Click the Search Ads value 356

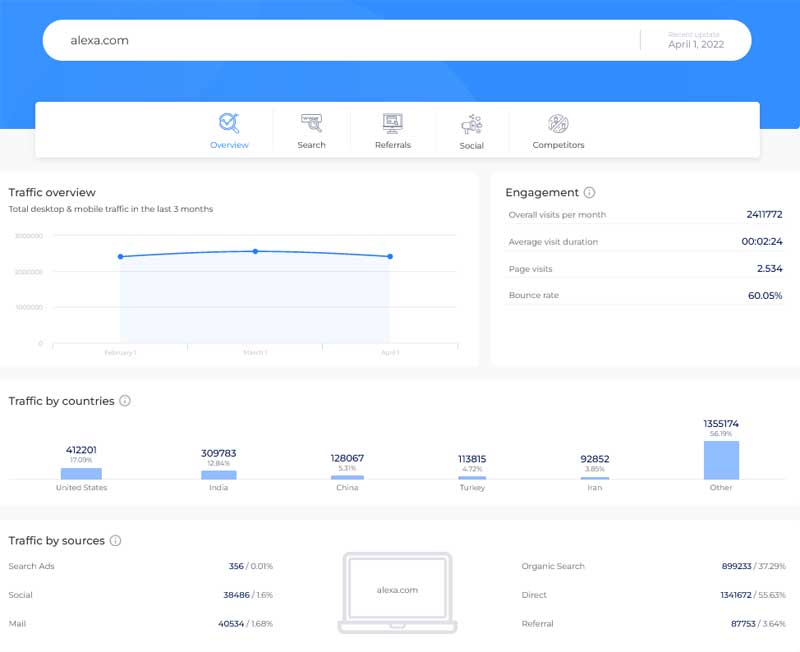(236, 566)
